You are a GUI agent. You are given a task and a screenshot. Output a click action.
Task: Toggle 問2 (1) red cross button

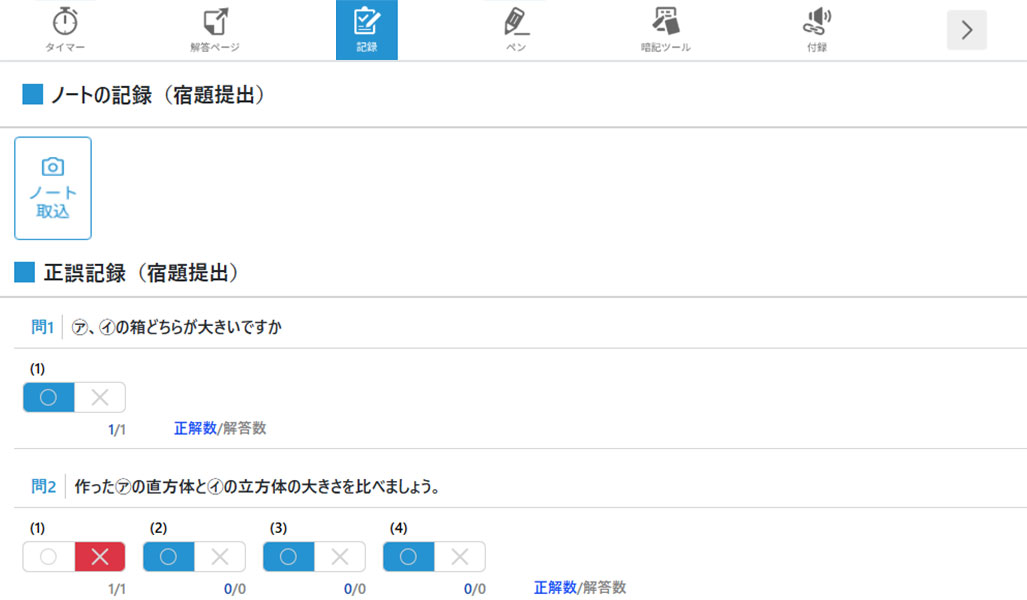point(100,557)
